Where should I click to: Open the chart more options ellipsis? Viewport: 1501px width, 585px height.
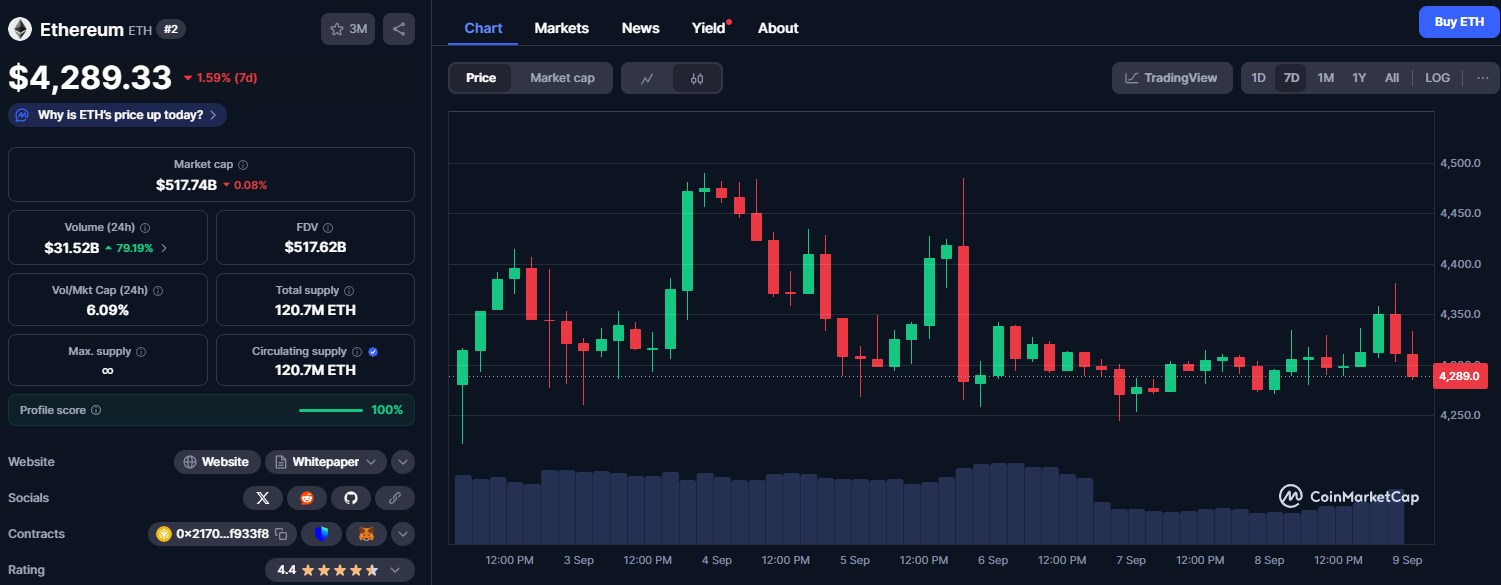point(1483,78)
